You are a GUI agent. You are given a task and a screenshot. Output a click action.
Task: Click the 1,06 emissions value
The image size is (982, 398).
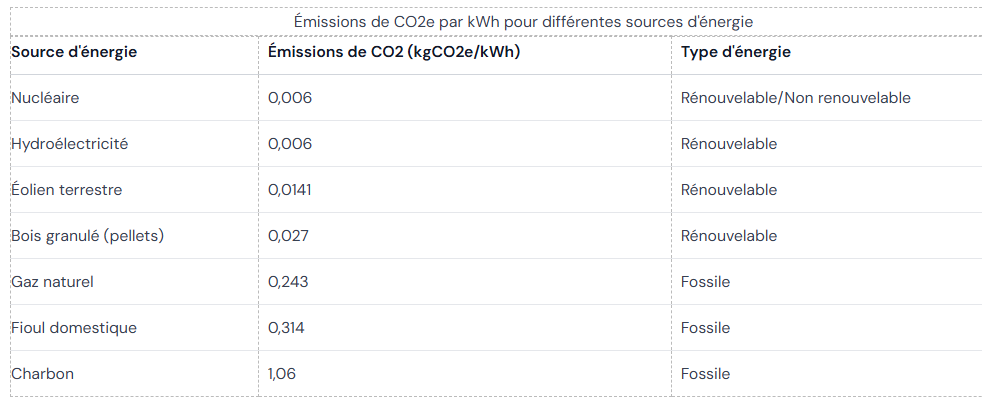(282, 374)
